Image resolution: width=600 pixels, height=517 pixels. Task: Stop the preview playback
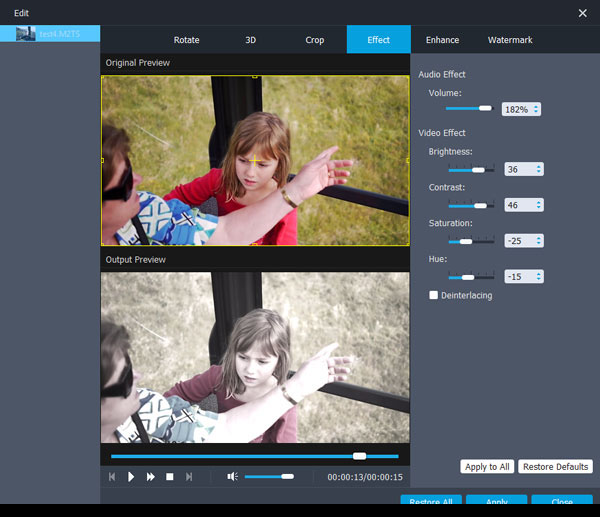pos(170,477)
